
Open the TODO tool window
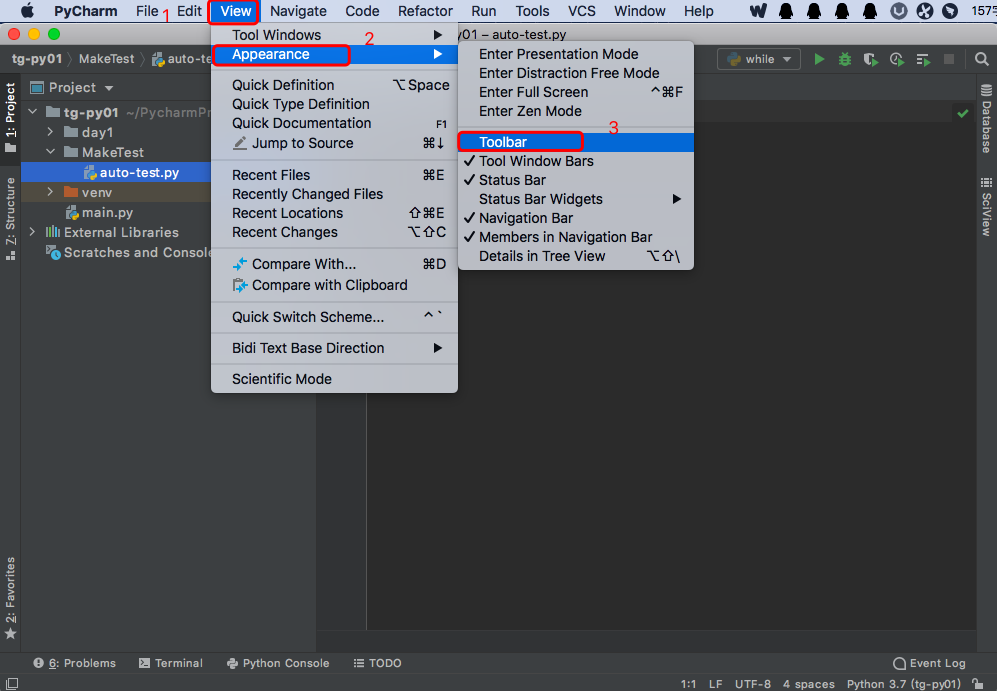coord(377,663)
